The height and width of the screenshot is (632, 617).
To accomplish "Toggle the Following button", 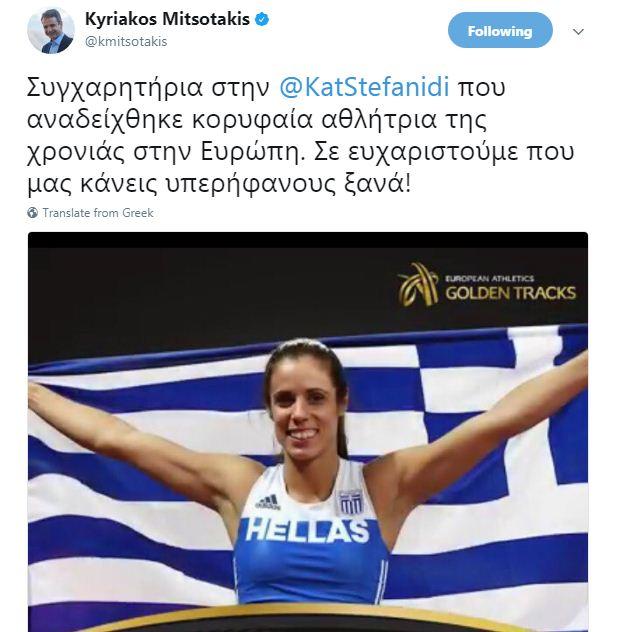I will 500,31.
